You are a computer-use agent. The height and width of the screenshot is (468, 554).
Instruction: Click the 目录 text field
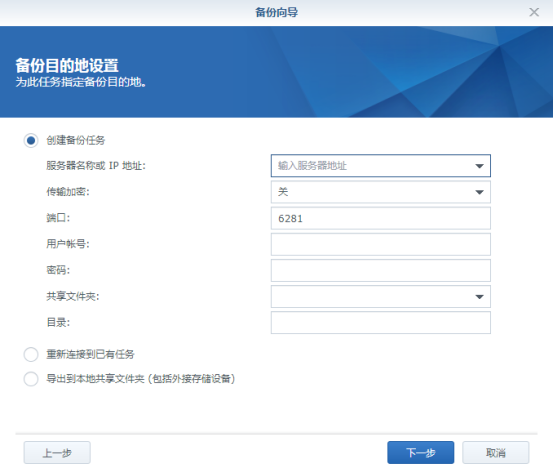(381, 322)
